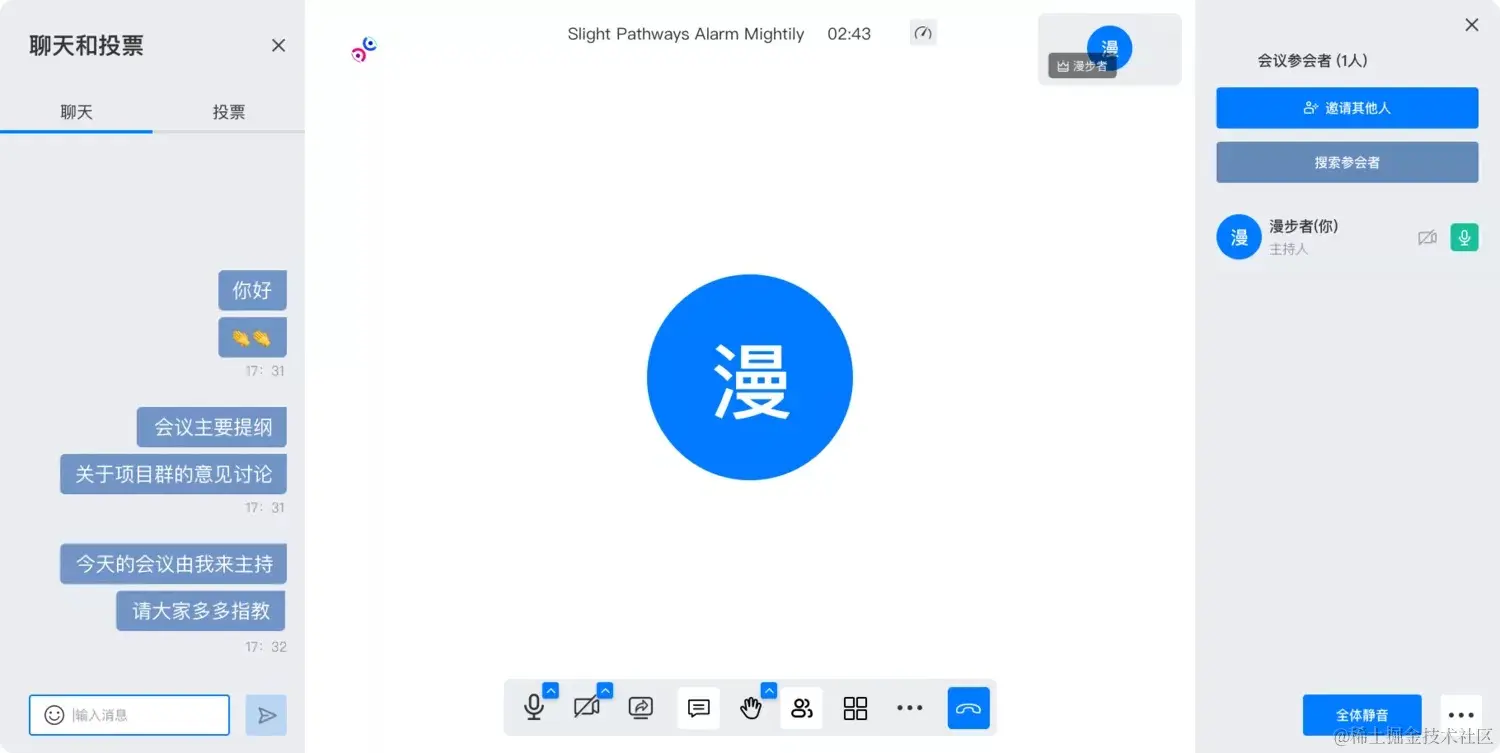Start screen sharing

[x=640, y=708]
